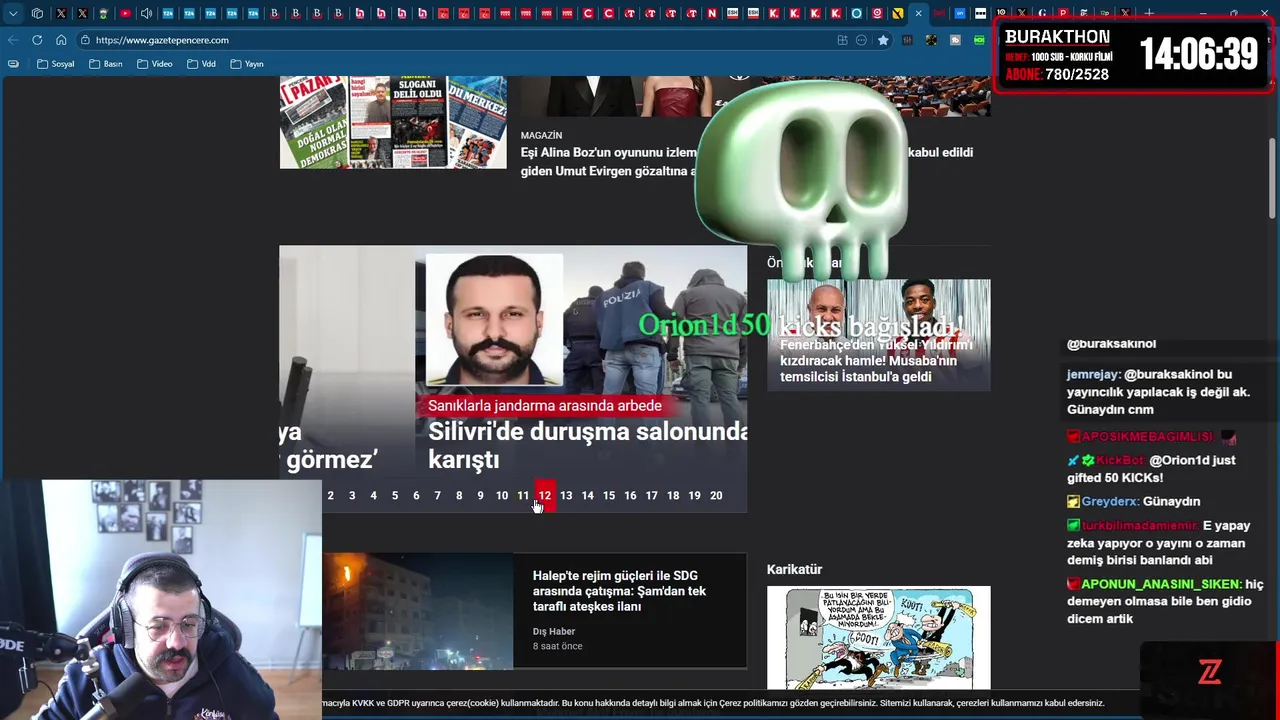Open the three-dot circle icon in address bar
The height and width of the screenshot is (720, 1280).
pos(862,40)
